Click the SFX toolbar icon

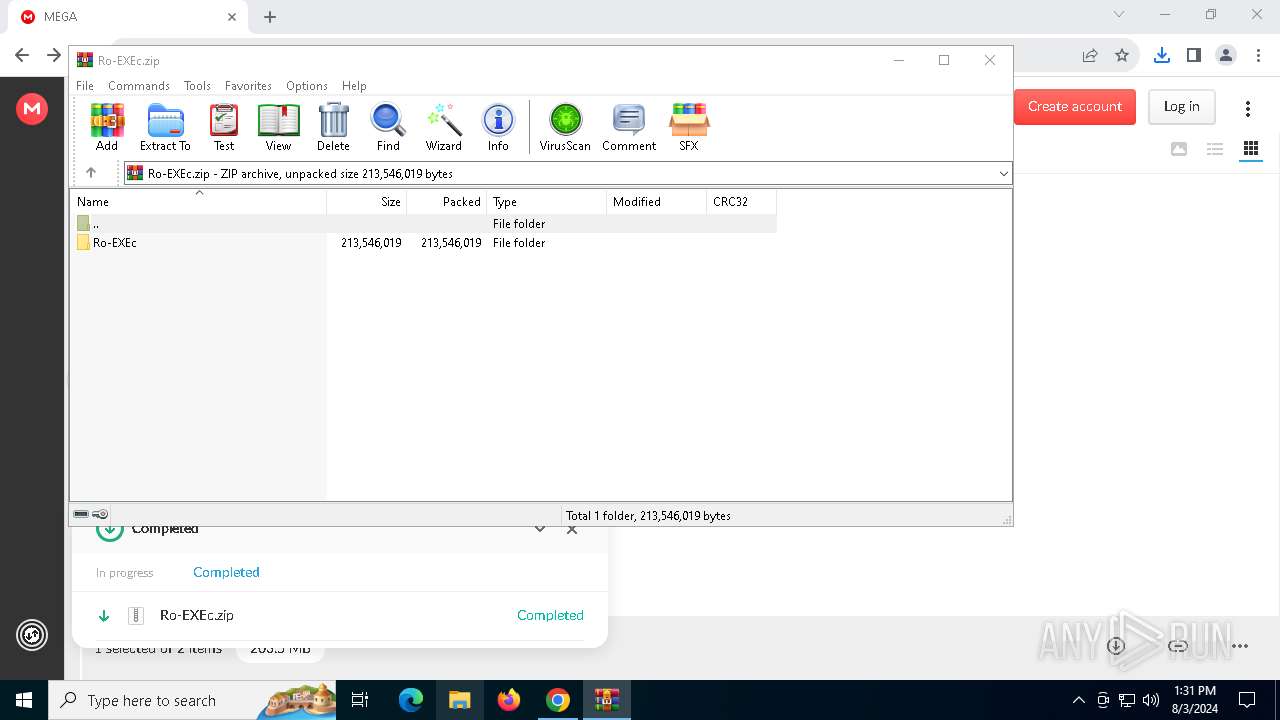(x=689, y=127)
